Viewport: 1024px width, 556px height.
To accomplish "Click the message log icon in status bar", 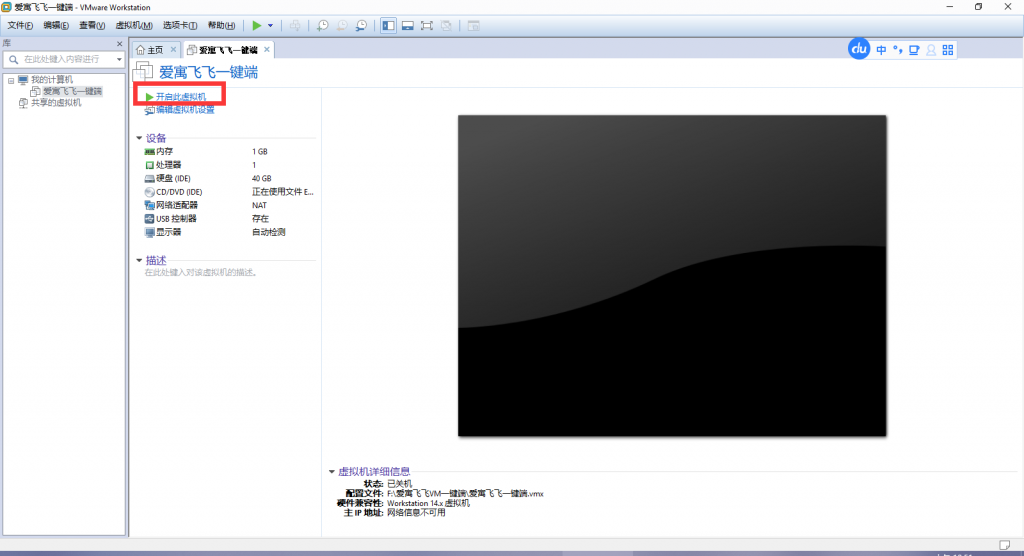I will coord(1004,545).
